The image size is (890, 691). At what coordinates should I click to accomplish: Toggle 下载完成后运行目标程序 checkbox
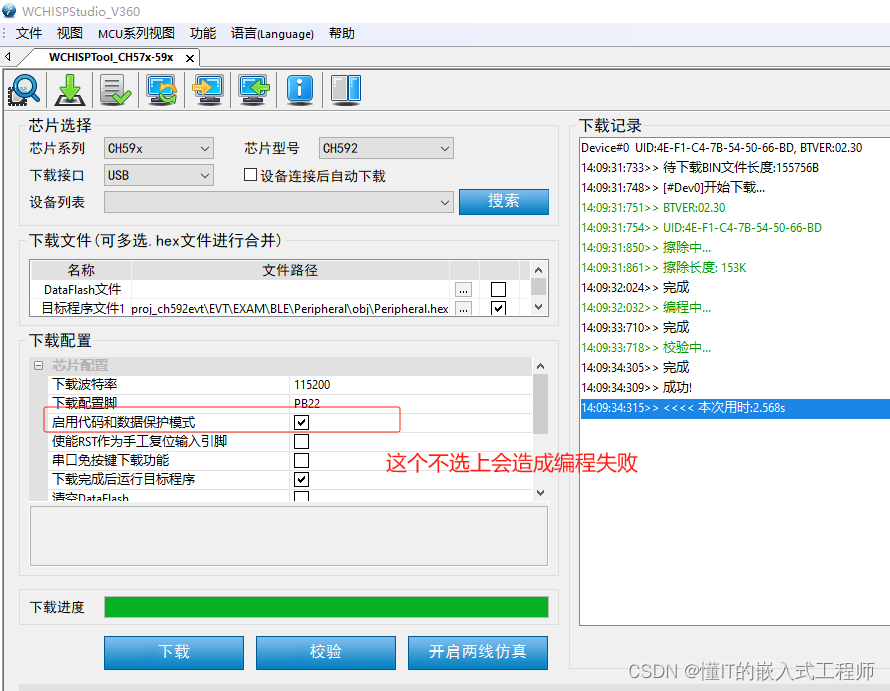(301, 479)
